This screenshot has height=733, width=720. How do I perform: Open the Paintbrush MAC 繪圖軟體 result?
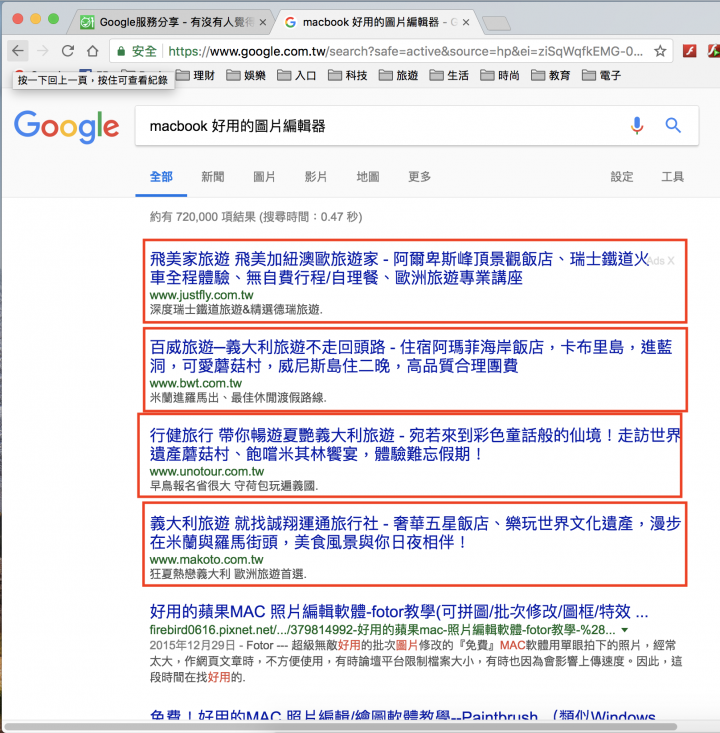click(x=403, y=714)
